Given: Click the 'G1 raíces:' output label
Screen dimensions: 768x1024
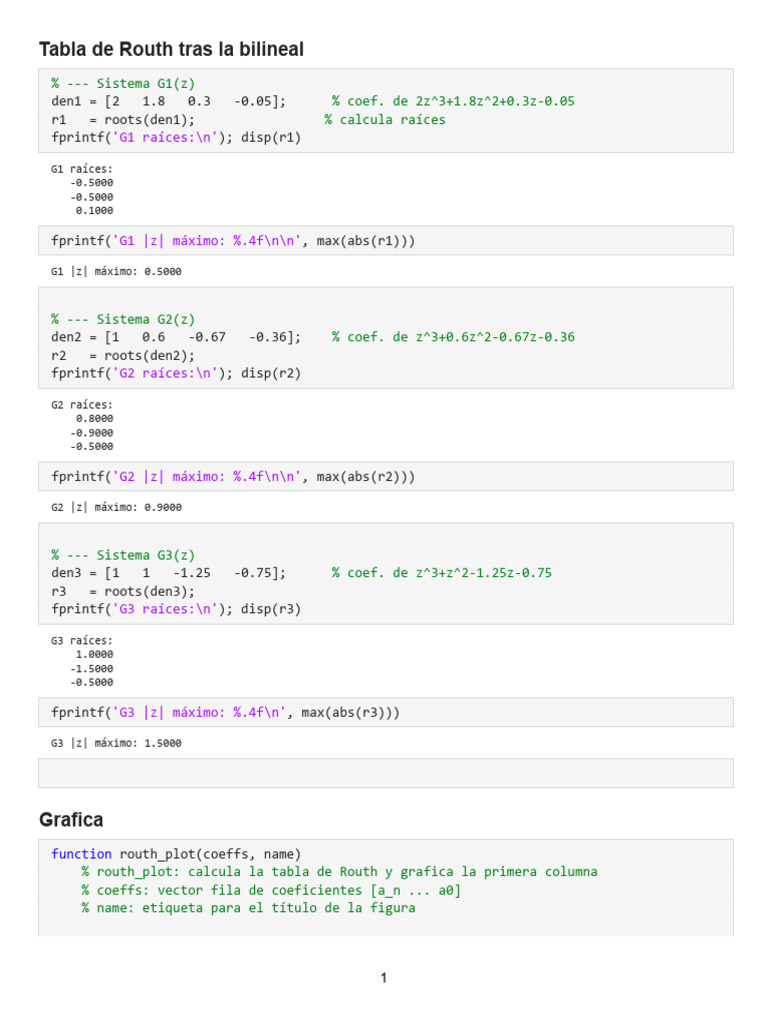Looking at the screenshot, I should coord(82,169).
